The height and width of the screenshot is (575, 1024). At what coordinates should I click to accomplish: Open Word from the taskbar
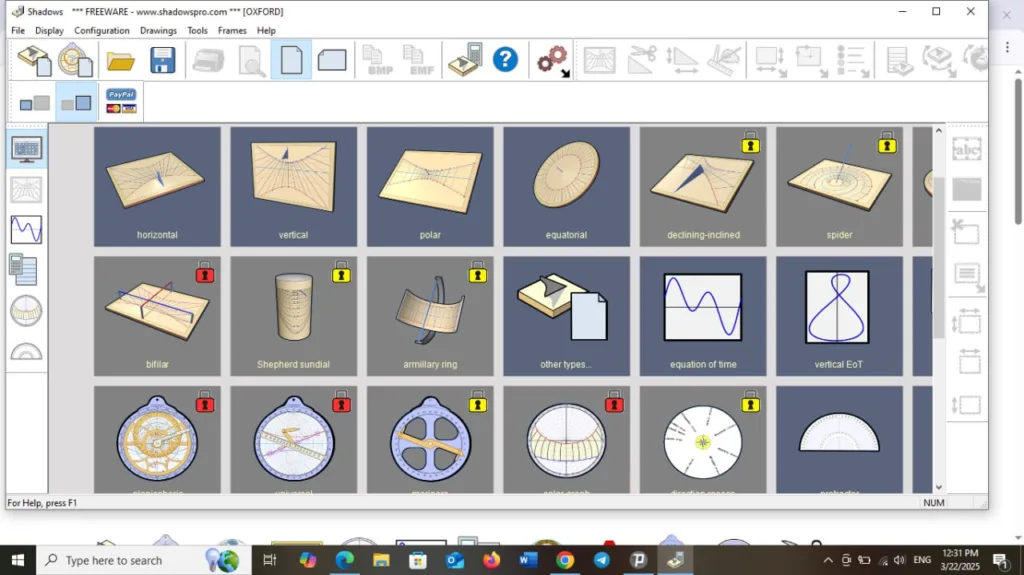tap(528, 560)
